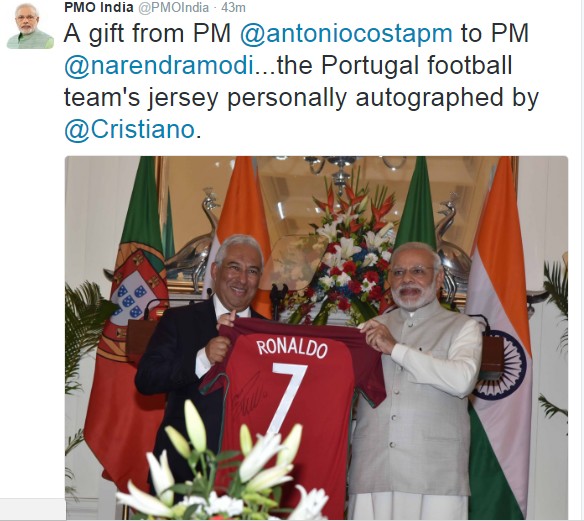Click the number 7 on the jersey

pyautogui.click(x=288, y=397)
